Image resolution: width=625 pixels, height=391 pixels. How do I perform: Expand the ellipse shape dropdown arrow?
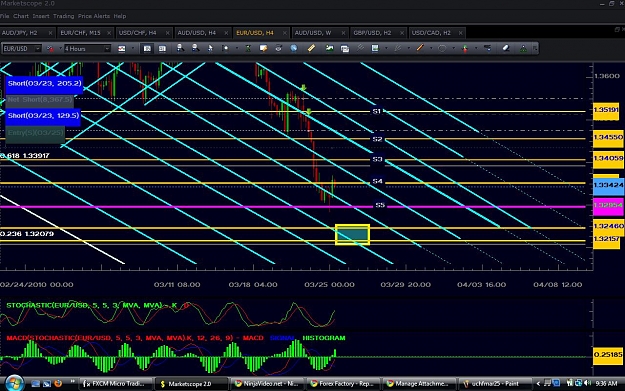coord(454,48)
